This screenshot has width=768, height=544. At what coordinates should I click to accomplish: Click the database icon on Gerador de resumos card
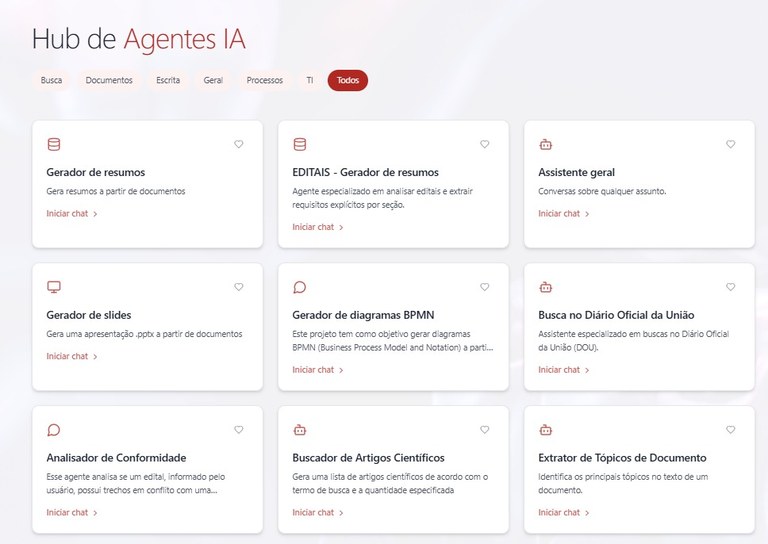(x=54, y=144)
